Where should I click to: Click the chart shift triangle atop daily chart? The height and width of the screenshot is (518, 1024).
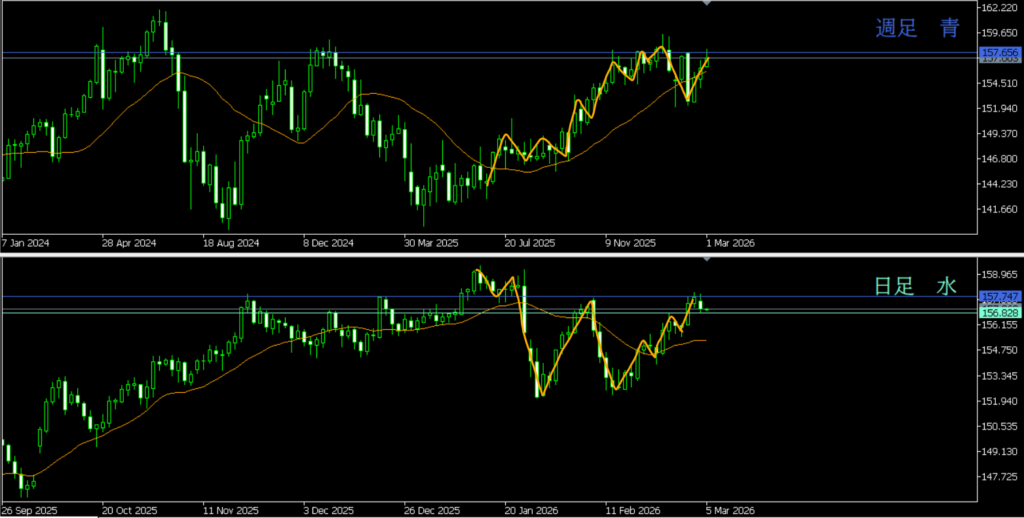pos(708,260)
